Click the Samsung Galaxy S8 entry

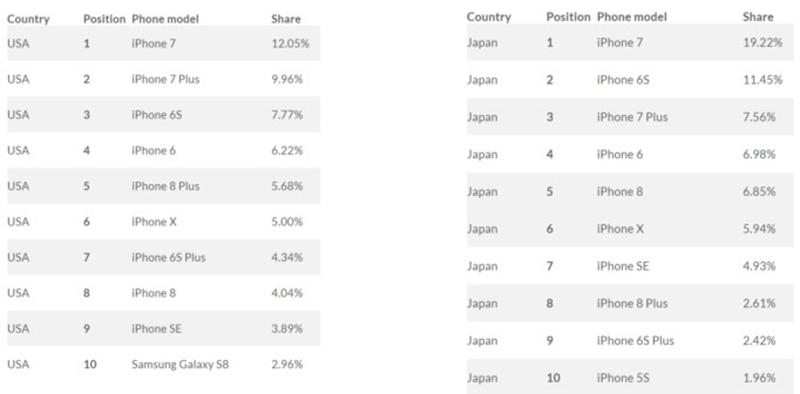[x=180, y=364]
